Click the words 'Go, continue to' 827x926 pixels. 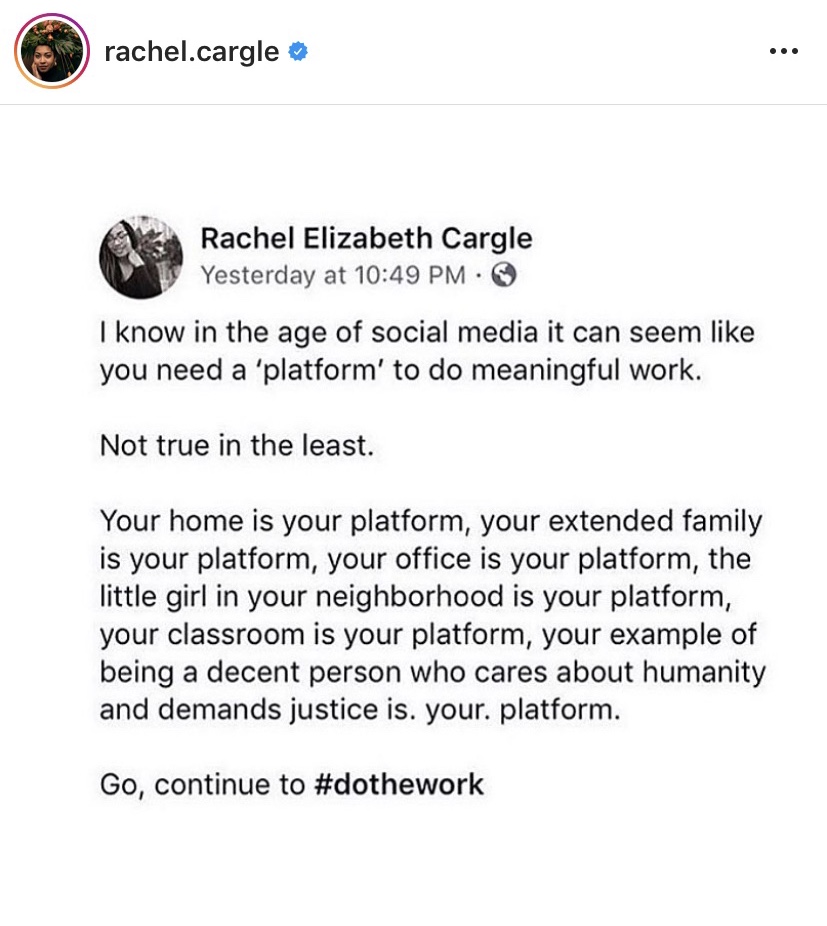202,784
